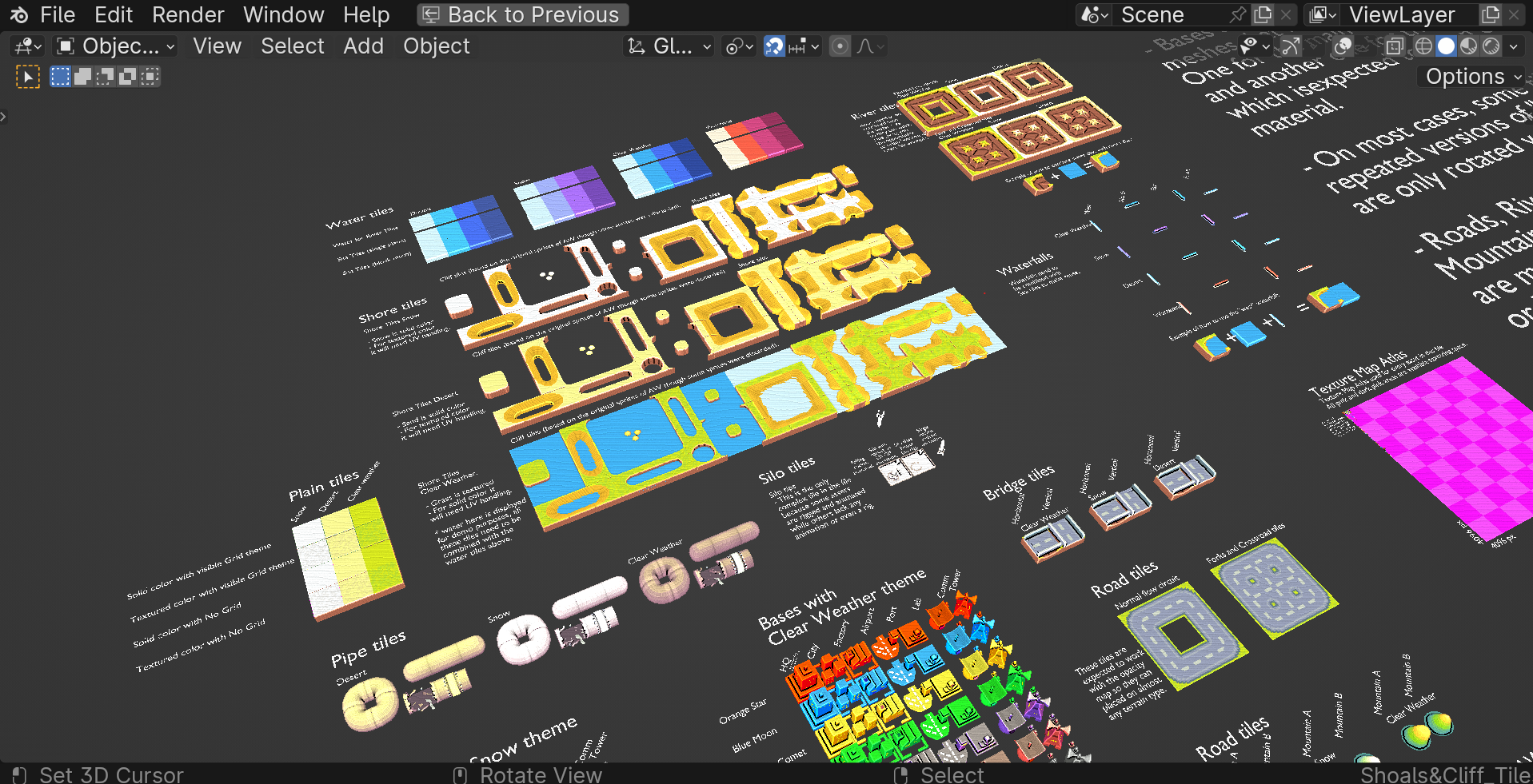
Task: Toggle the snapping magnet icon
Action: 774,46
